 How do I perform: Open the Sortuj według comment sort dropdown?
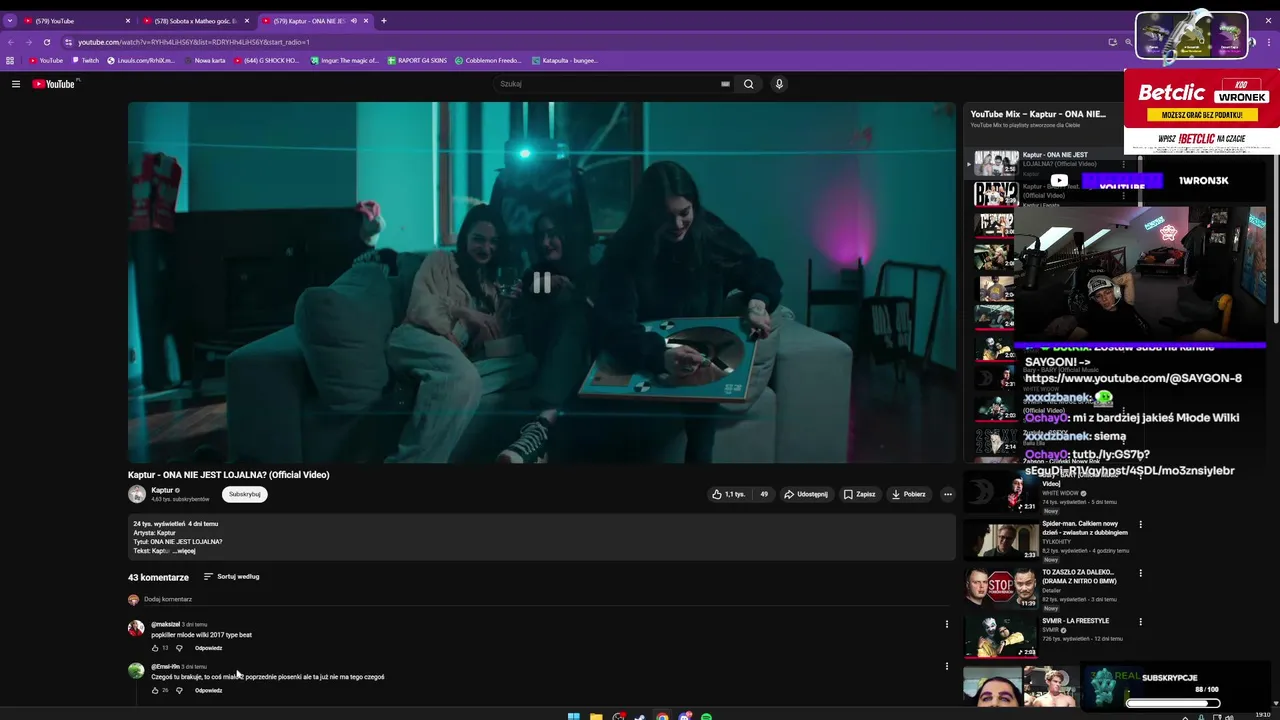(x=231, y=577)
